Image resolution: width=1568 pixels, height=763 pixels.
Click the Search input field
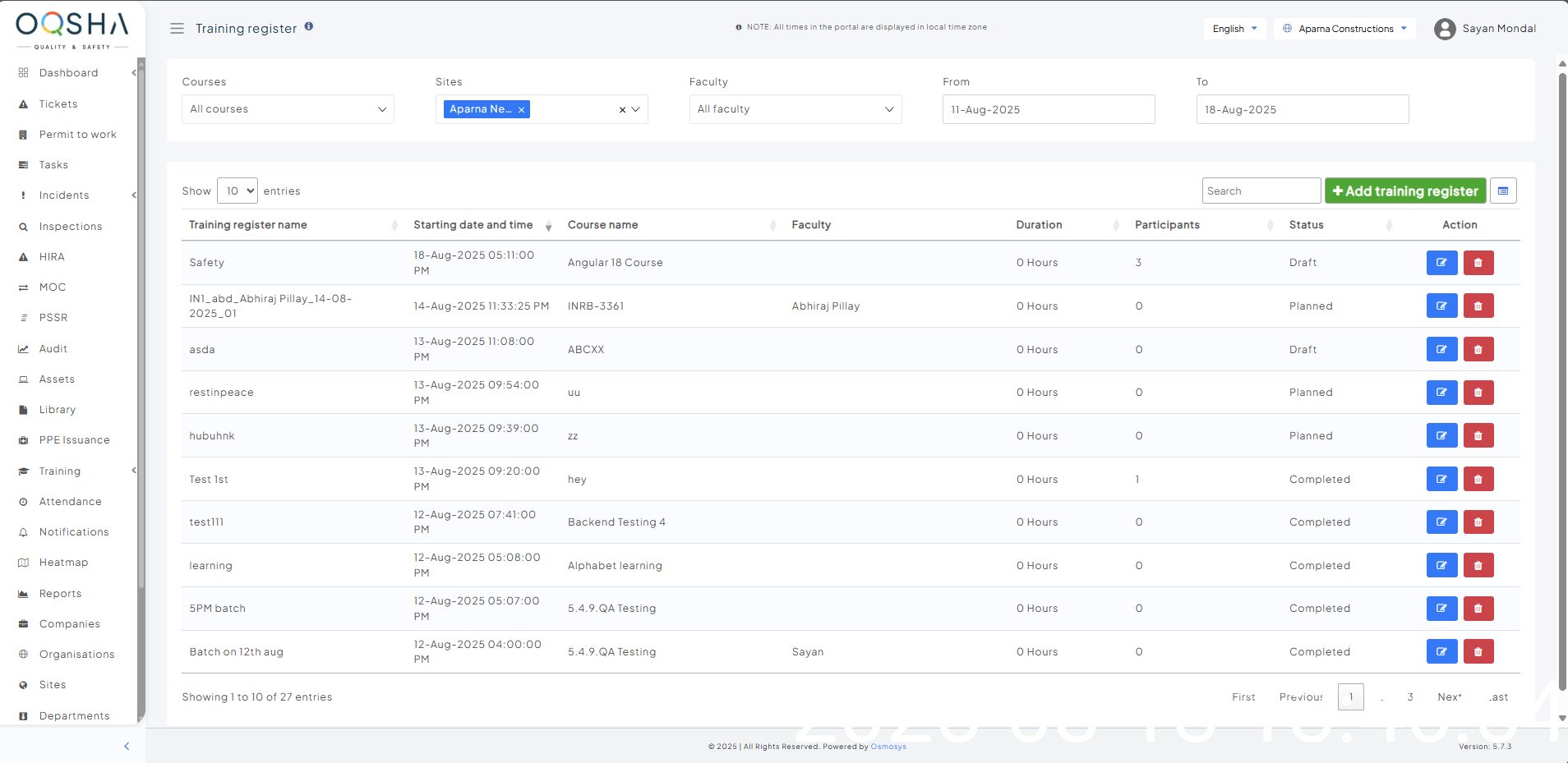click(x=1261, y=191)
